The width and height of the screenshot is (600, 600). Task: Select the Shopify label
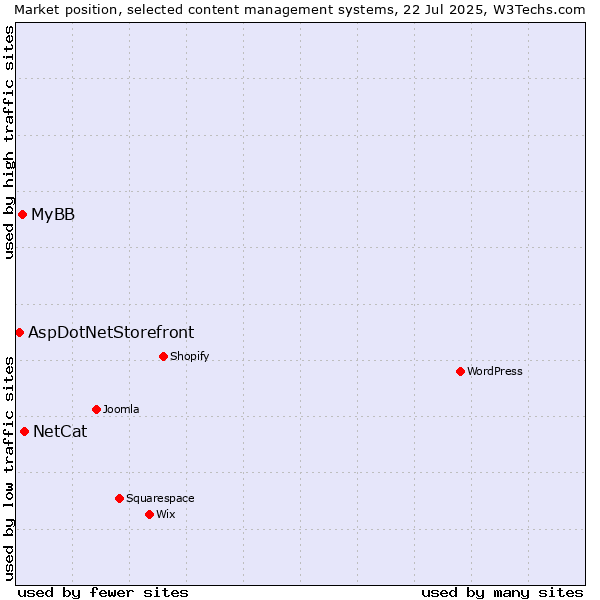[189, 356]
